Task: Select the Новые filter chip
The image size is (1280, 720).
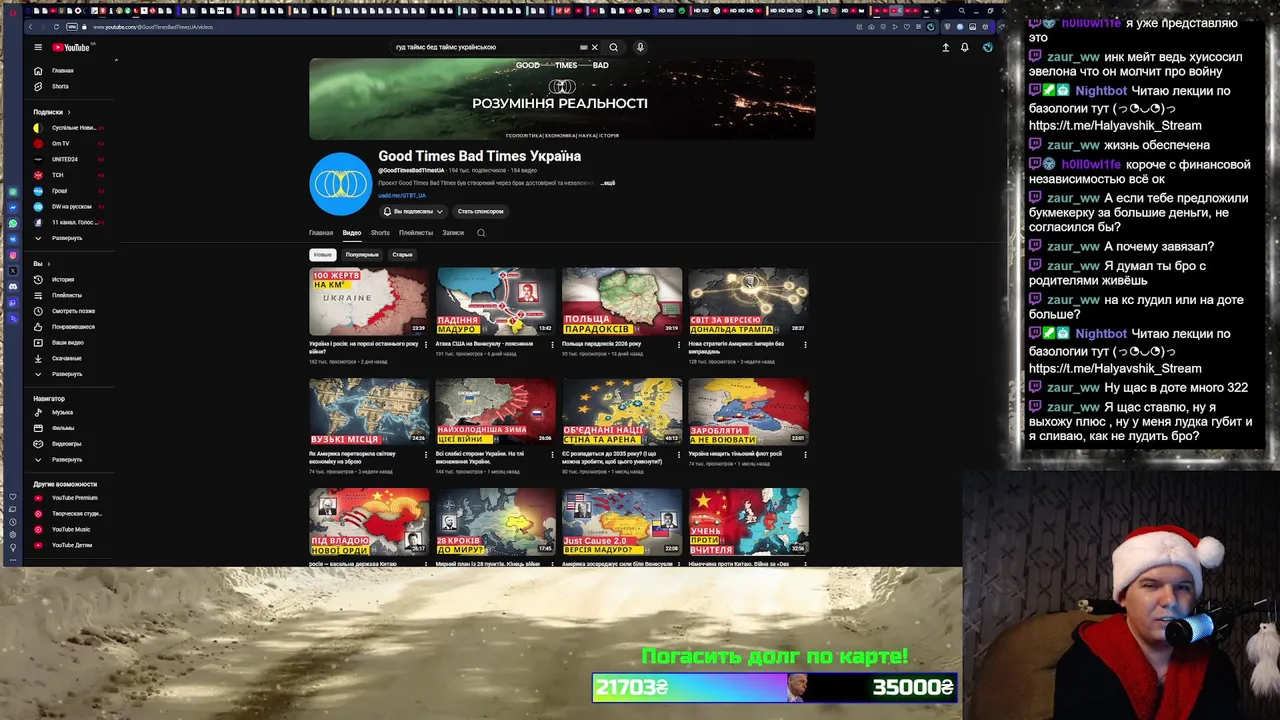Action: pyautogui.click(x=322, y=255)
